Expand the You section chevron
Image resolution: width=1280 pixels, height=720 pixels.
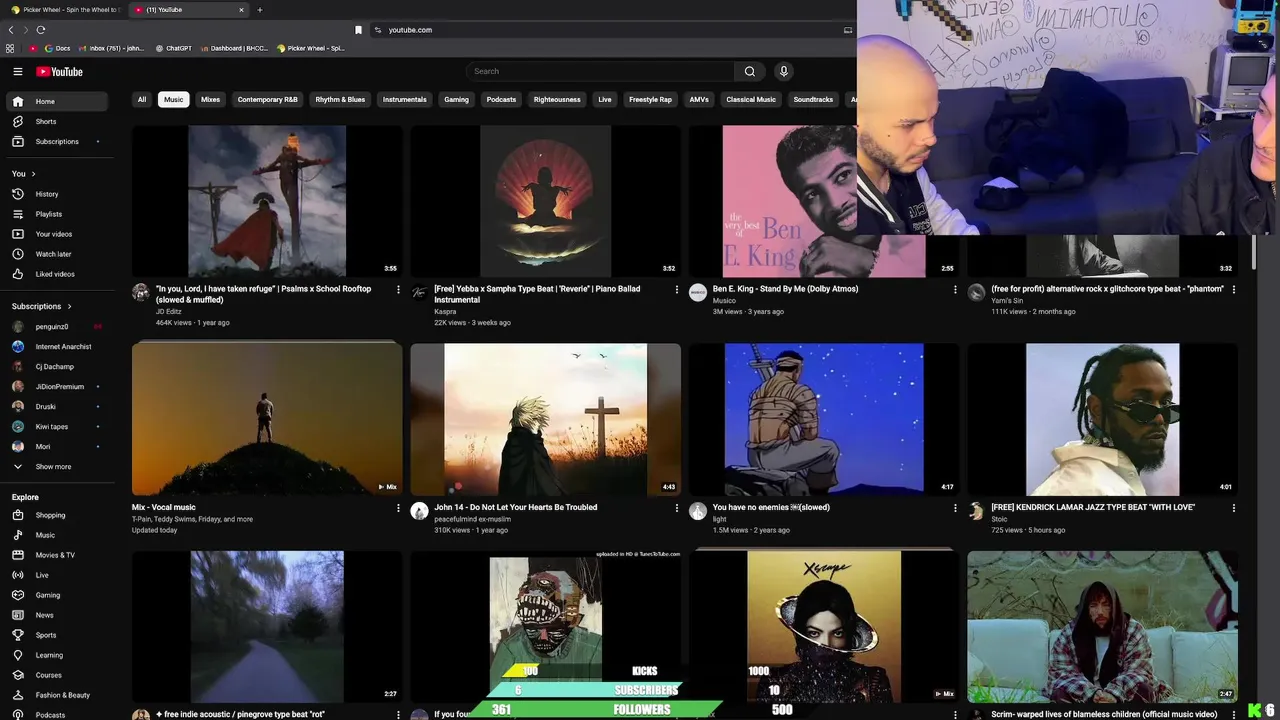pyautogui.click(x=34, y=174)
